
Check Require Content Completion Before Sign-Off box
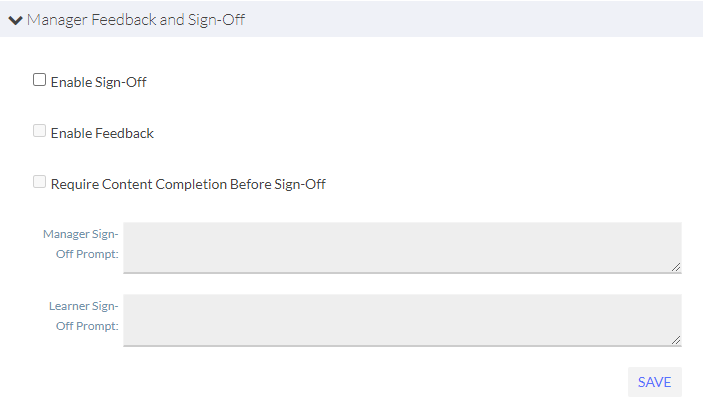coord(40,182)
